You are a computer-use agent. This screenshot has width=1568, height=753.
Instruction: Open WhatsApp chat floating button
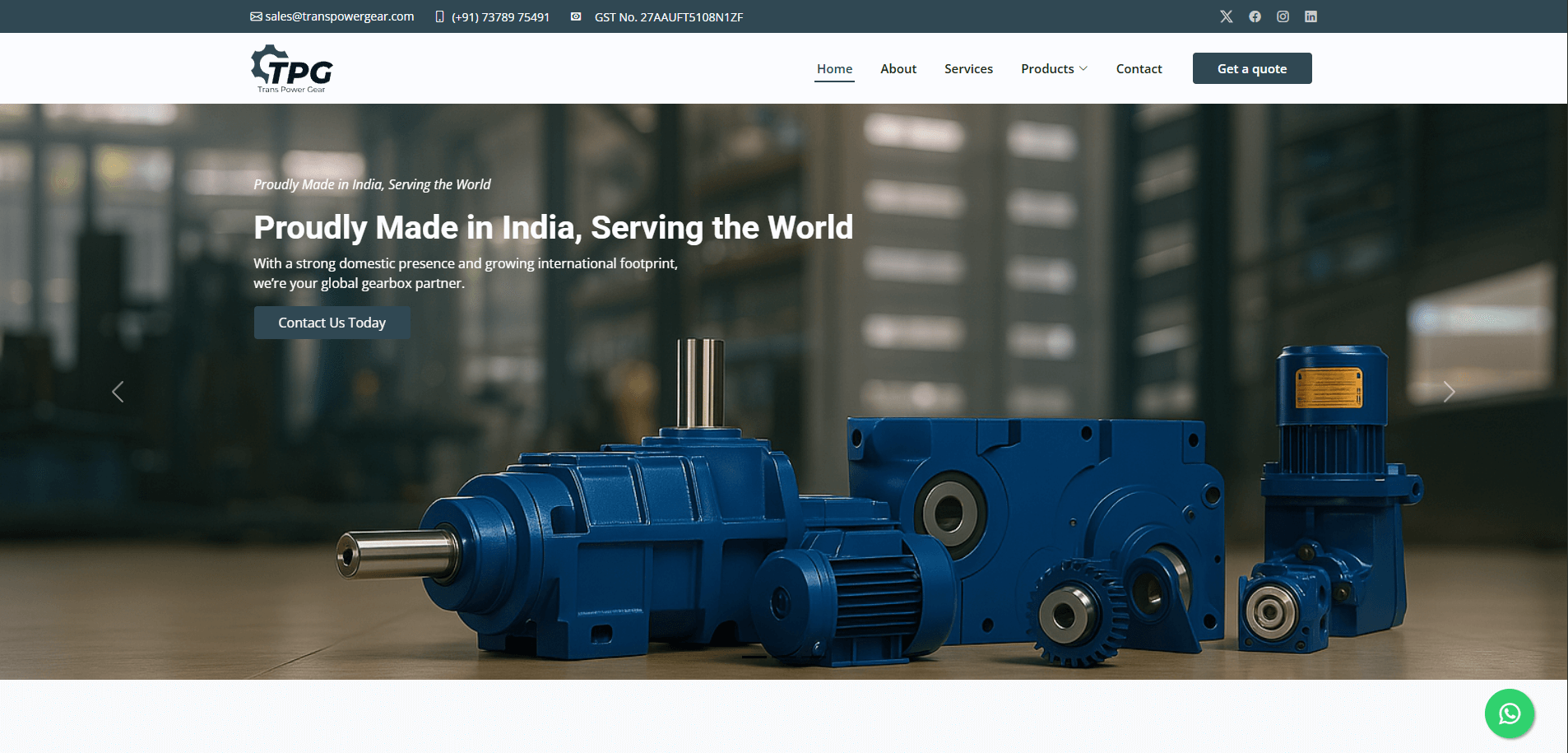coord(1509,713)
